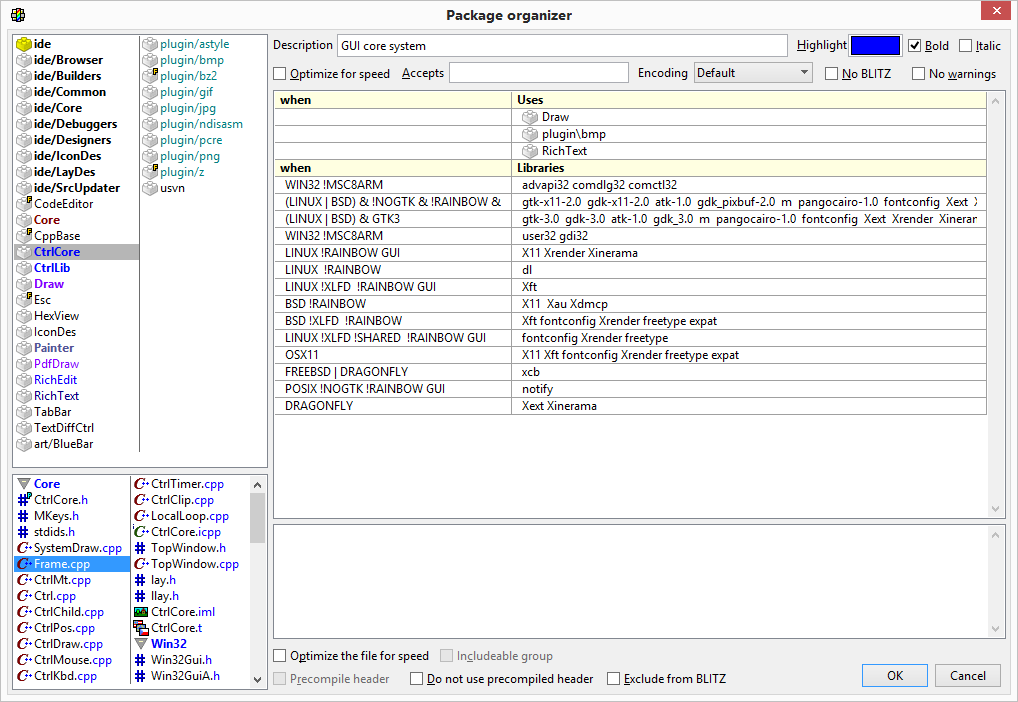Screen dimensions: 1018x702
Task: Enable the Italic checkbox
Action: point(965,46)
